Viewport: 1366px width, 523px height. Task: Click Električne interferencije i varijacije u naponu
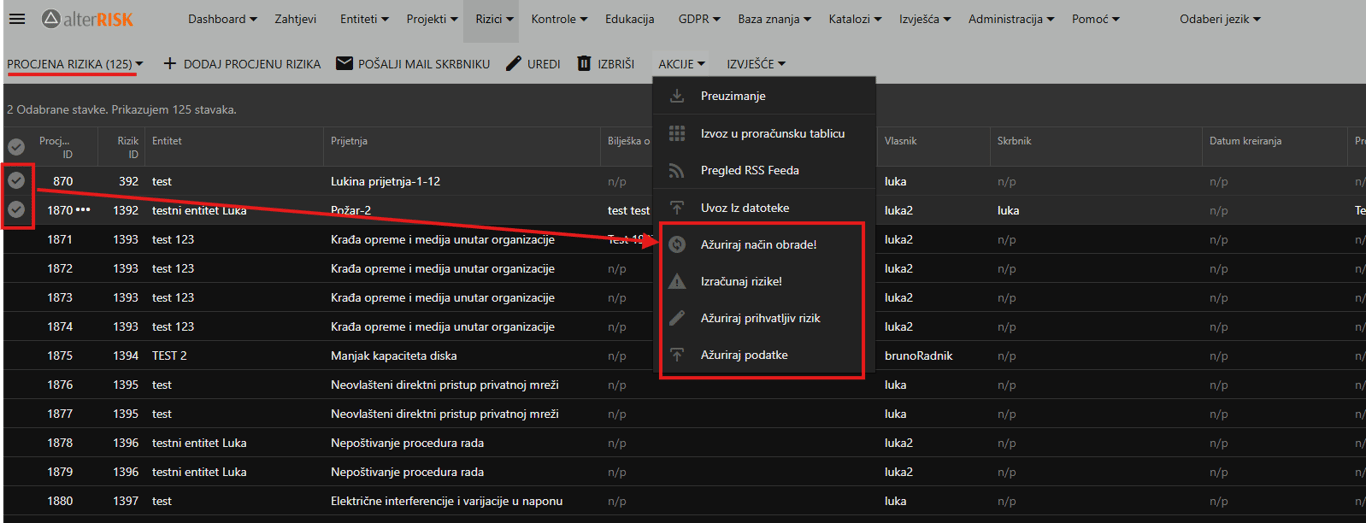[447, 501]
